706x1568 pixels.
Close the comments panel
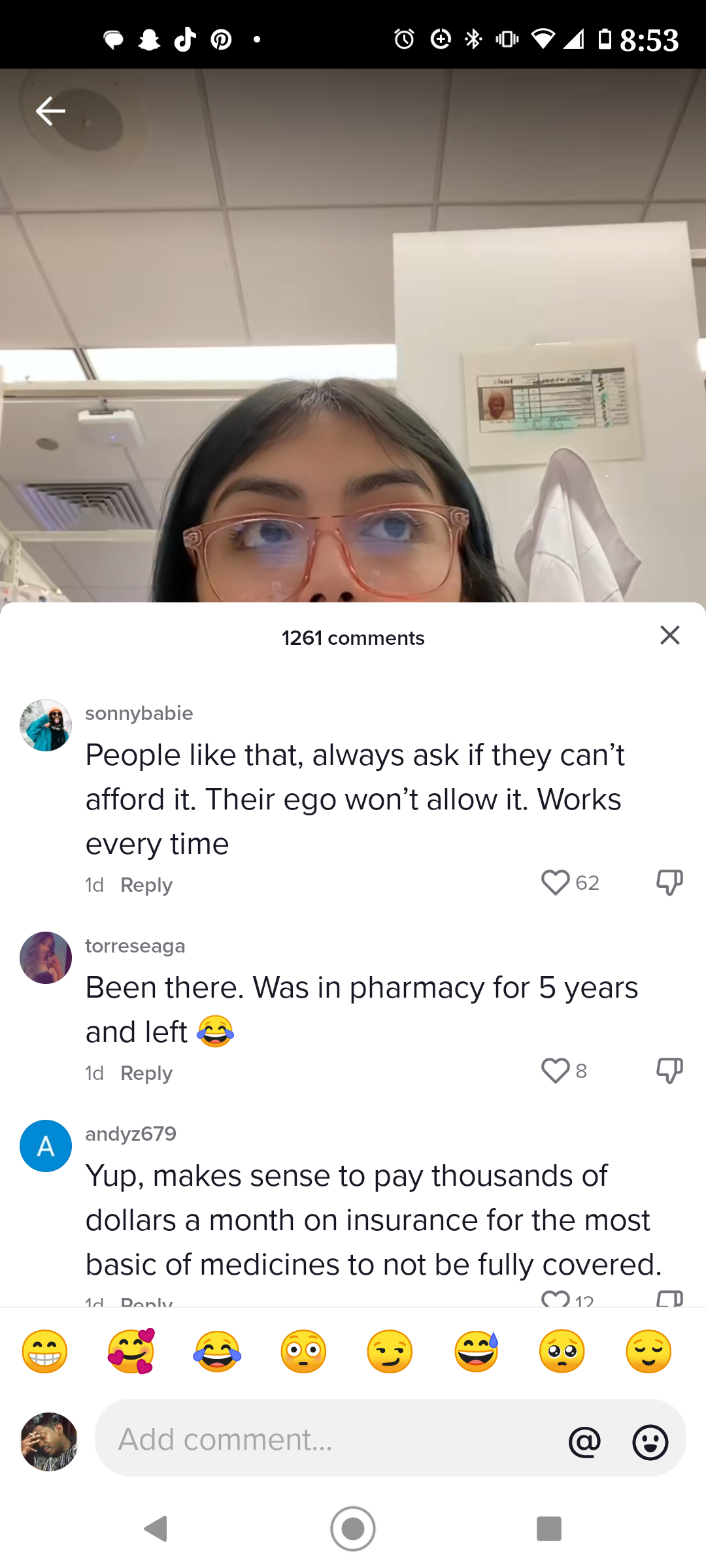[x=670, y=635]
